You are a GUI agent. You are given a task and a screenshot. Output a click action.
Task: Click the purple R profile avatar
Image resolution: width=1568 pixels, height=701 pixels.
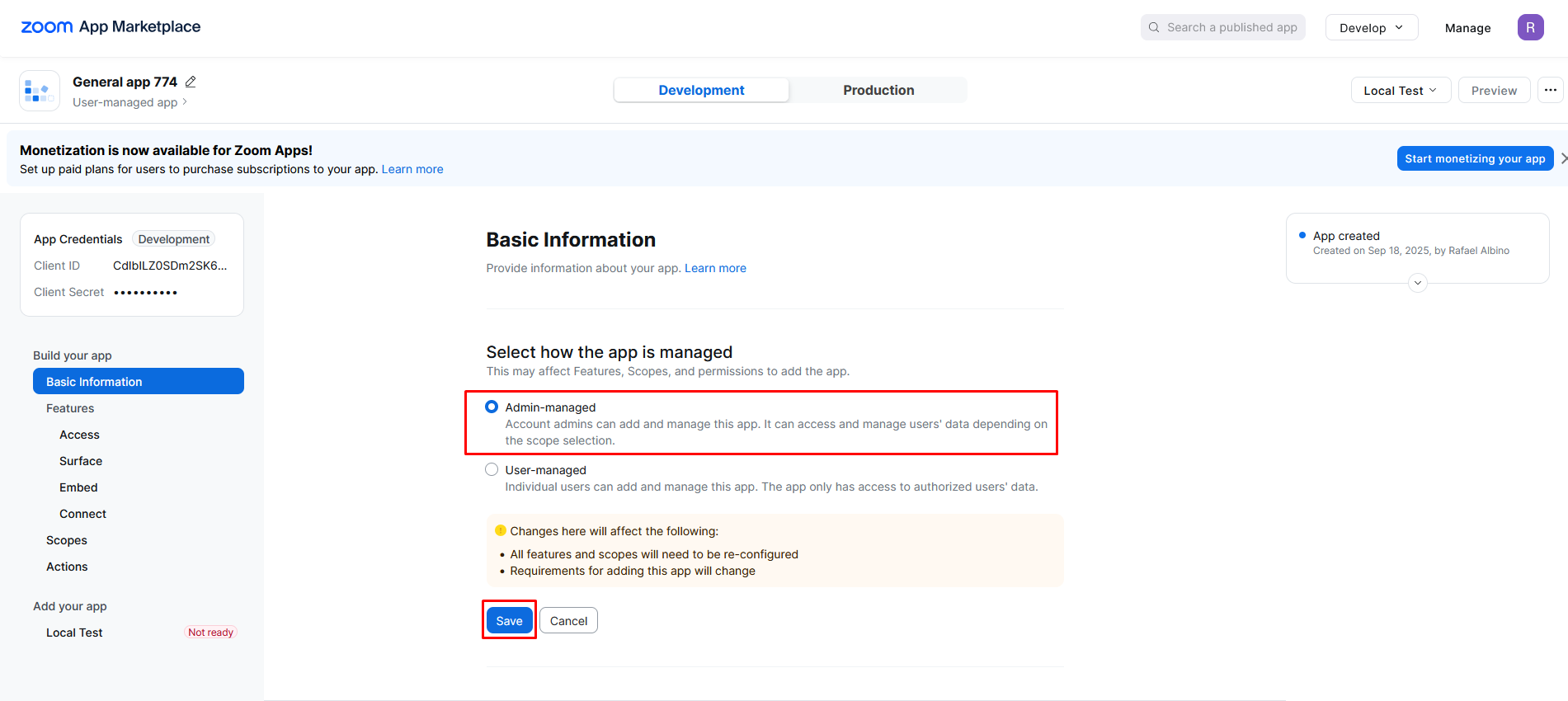pos(1530,27)
